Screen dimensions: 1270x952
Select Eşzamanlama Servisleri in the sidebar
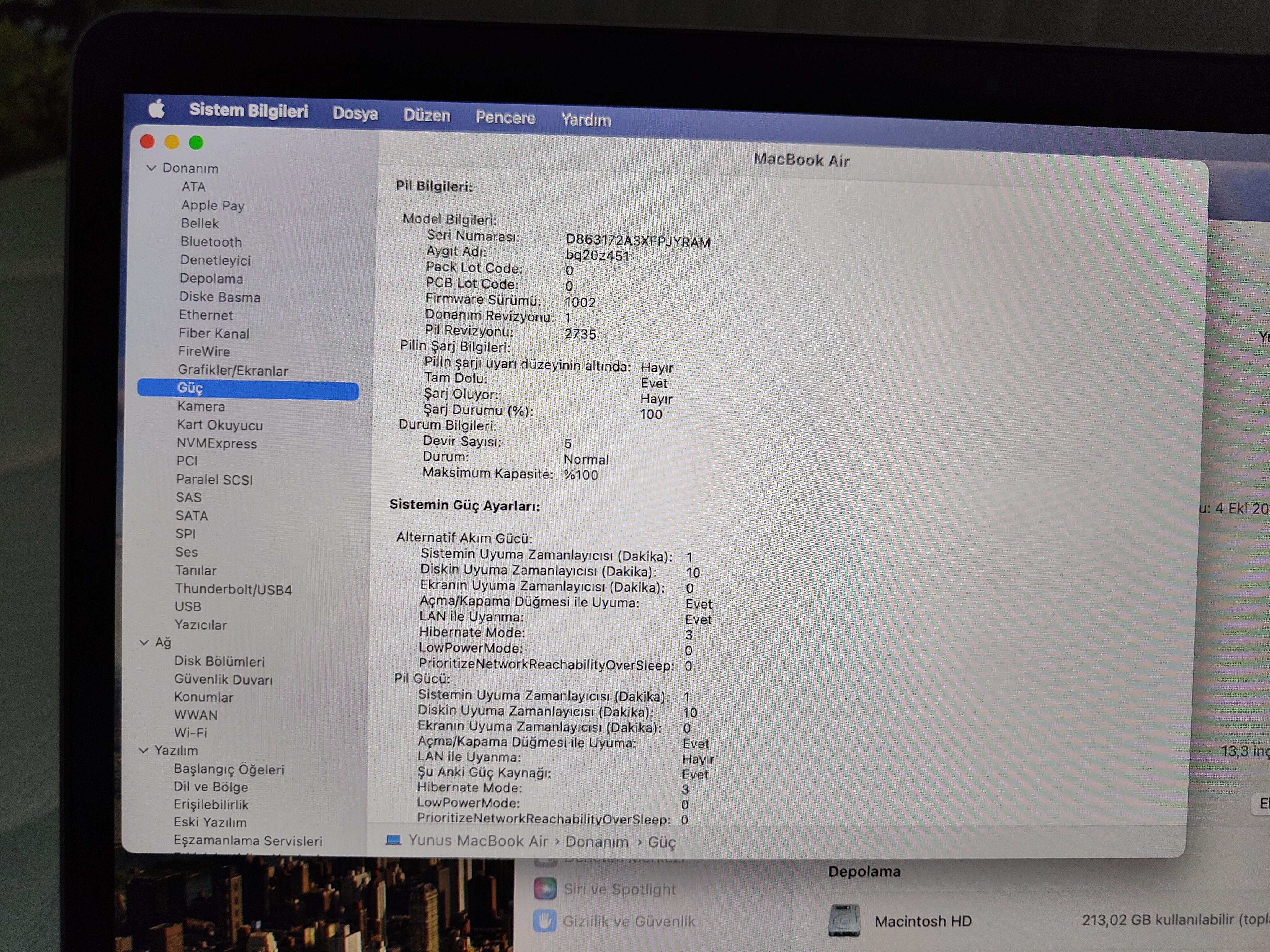[x=248, y=841]
